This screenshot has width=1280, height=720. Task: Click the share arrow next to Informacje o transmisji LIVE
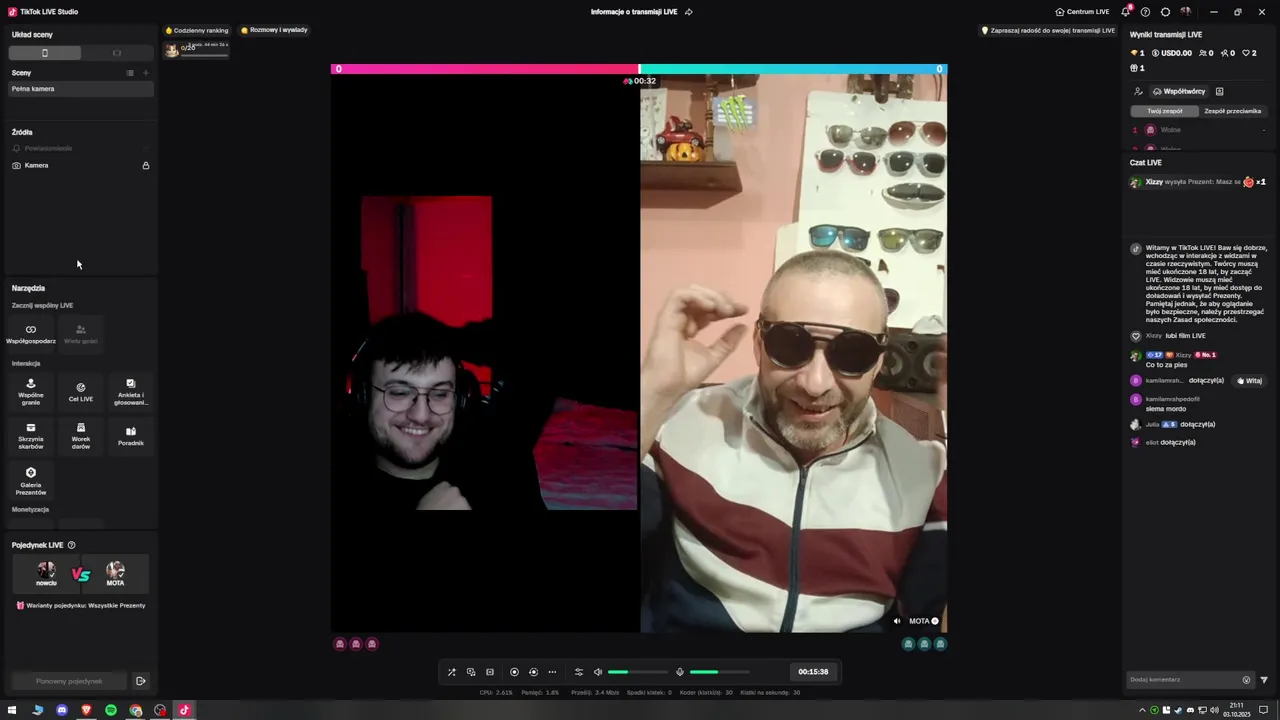[688, 12]
